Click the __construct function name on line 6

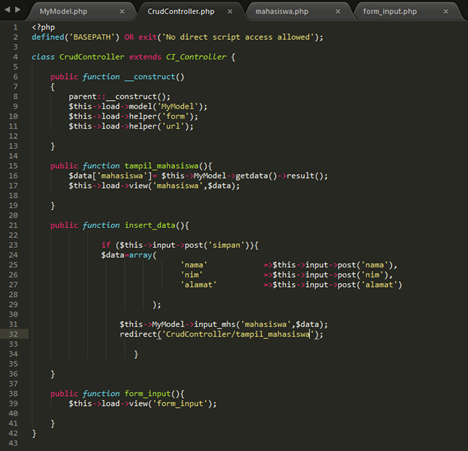click(x=150, y=77)
